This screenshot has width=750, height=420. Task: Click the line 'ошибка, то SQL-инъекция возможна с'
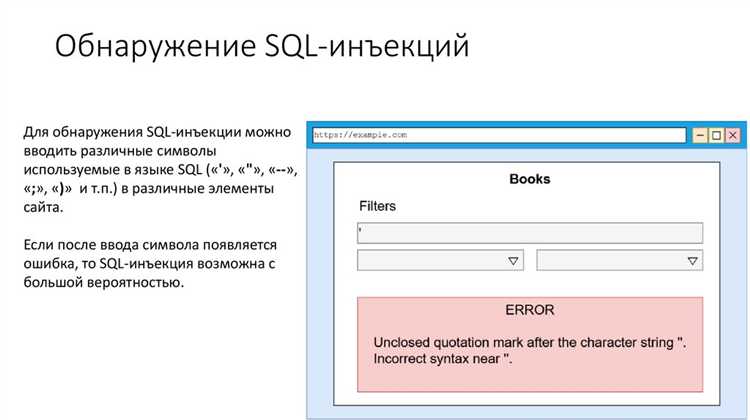(x=148, y=264)
